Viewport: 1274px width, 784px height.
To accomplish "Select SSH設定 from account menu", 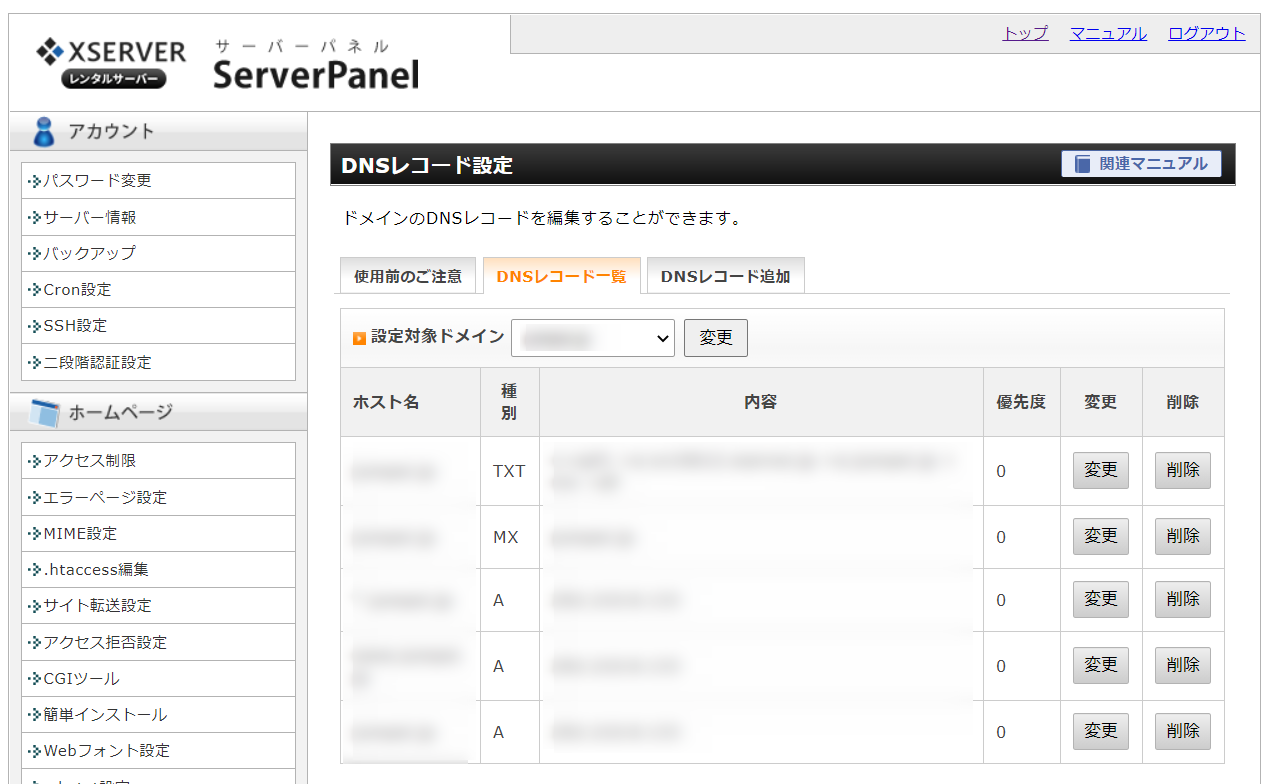I will click(x=75, y=326).
